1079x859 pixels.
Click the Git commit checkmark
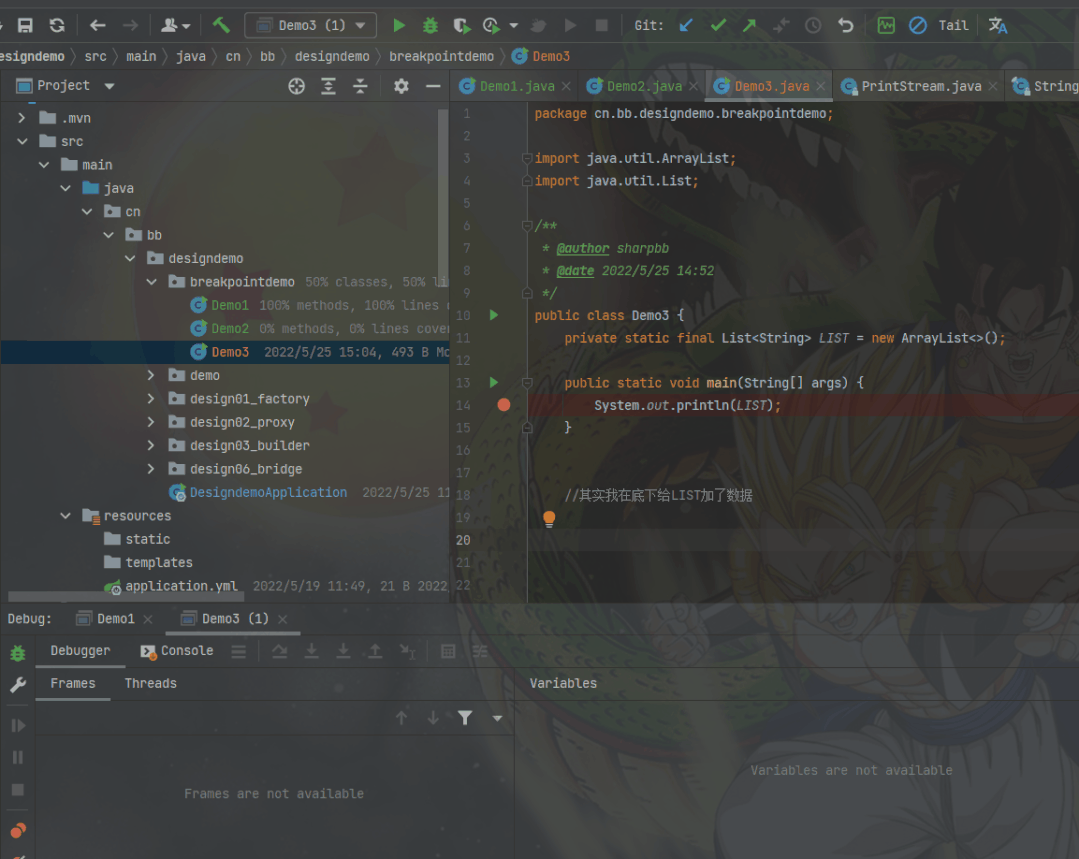tap(718, 25)
